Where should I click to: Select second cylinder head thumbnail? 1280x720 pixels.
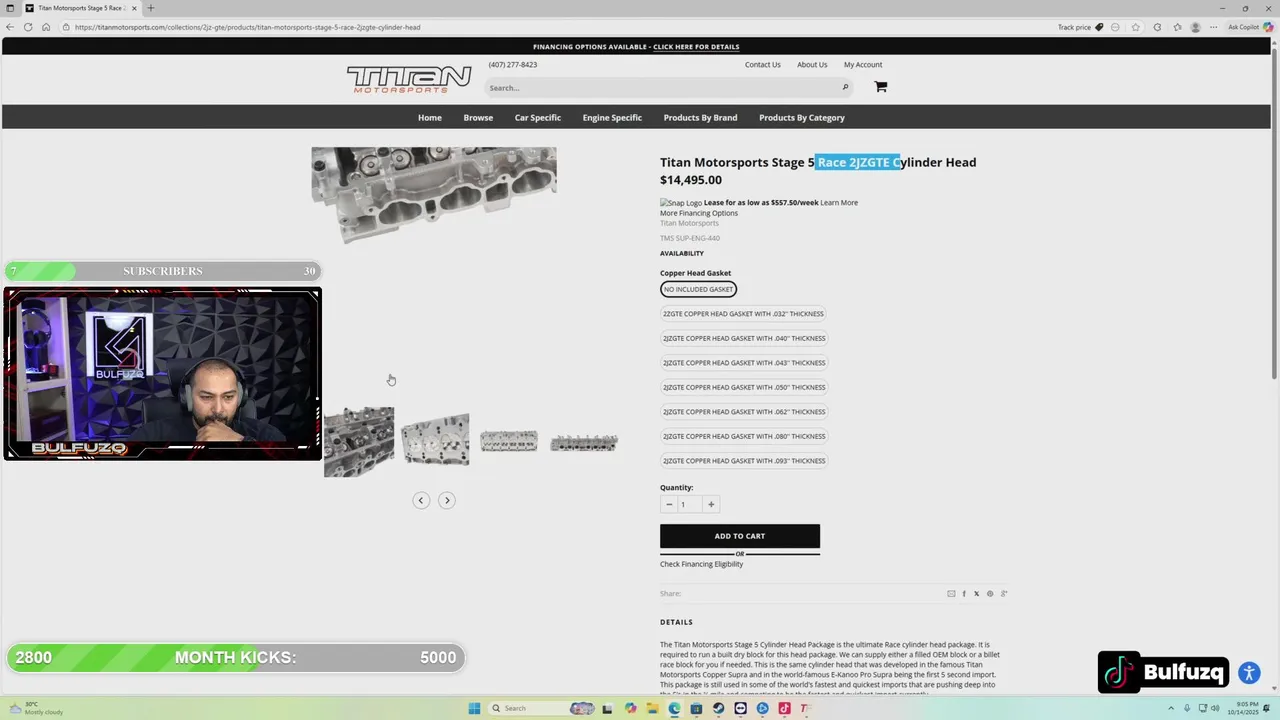435,441
